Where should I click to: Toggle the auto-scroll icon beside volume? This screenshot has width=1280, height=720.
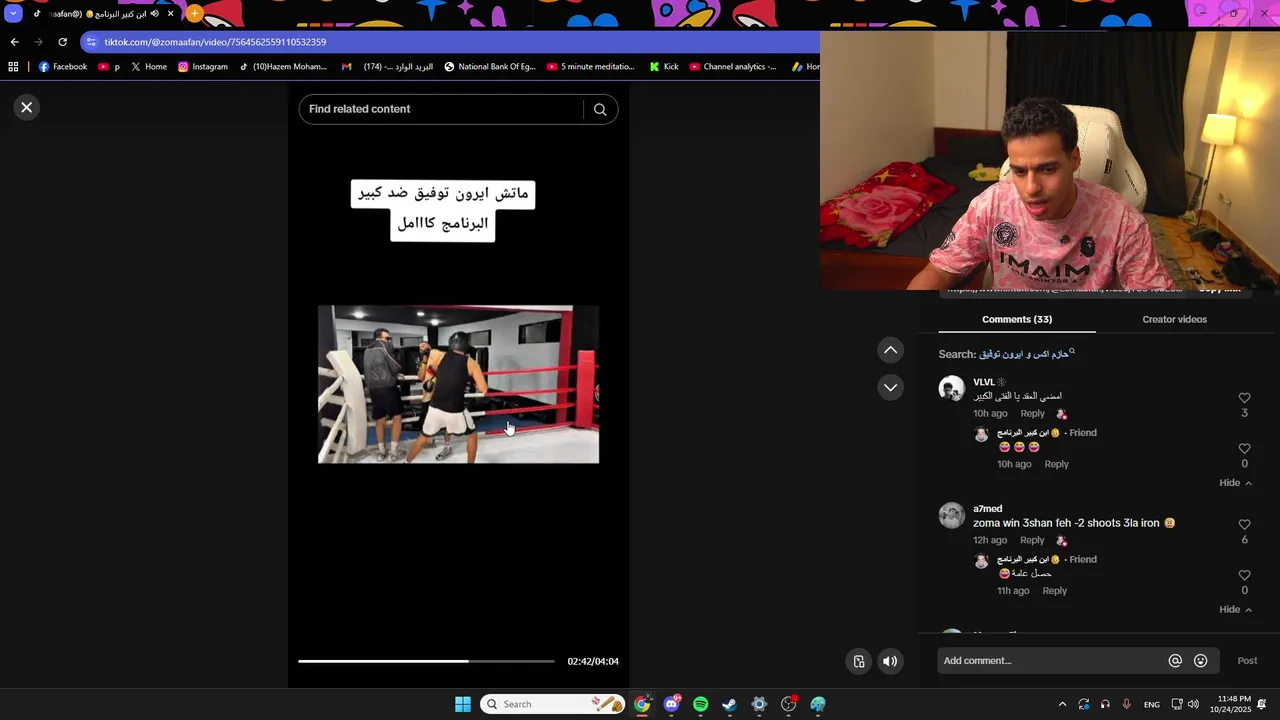point(859,661)
